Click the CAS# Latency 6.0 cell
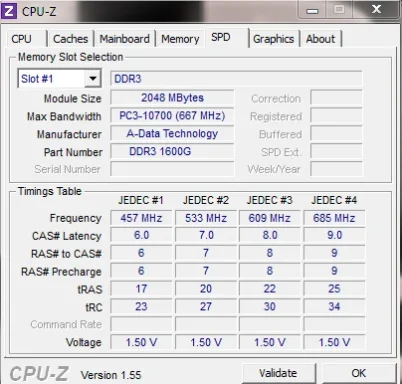This screenshot has width=402, height=384. click(x=141, y=235)
